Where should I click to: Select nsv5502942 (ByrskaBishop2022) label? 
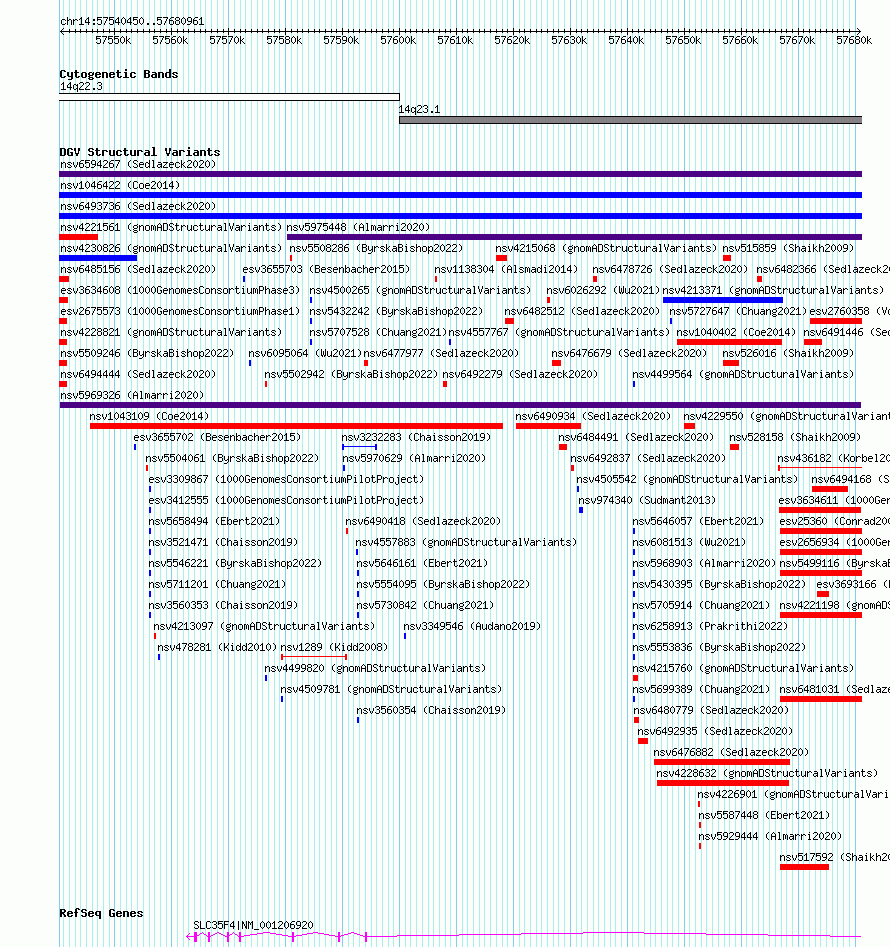351,374
